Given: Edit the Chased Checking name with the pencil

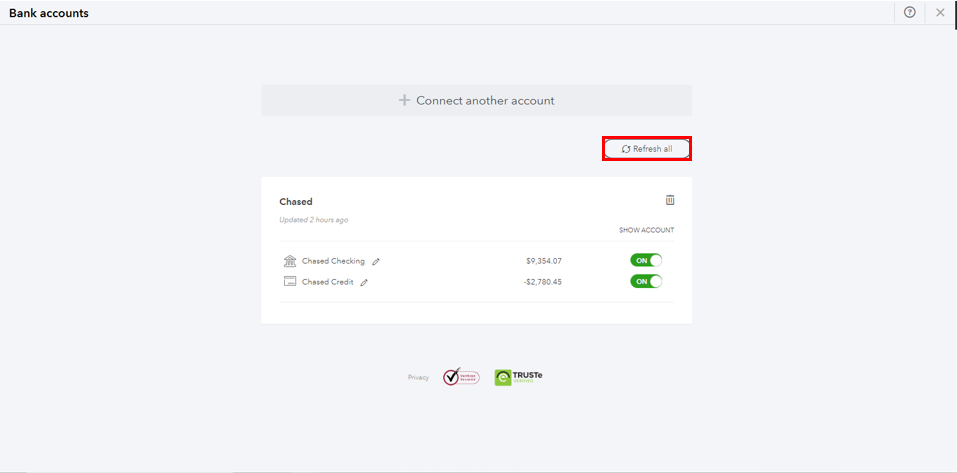Looking at the screenshot, I should (x=376, y=262).
